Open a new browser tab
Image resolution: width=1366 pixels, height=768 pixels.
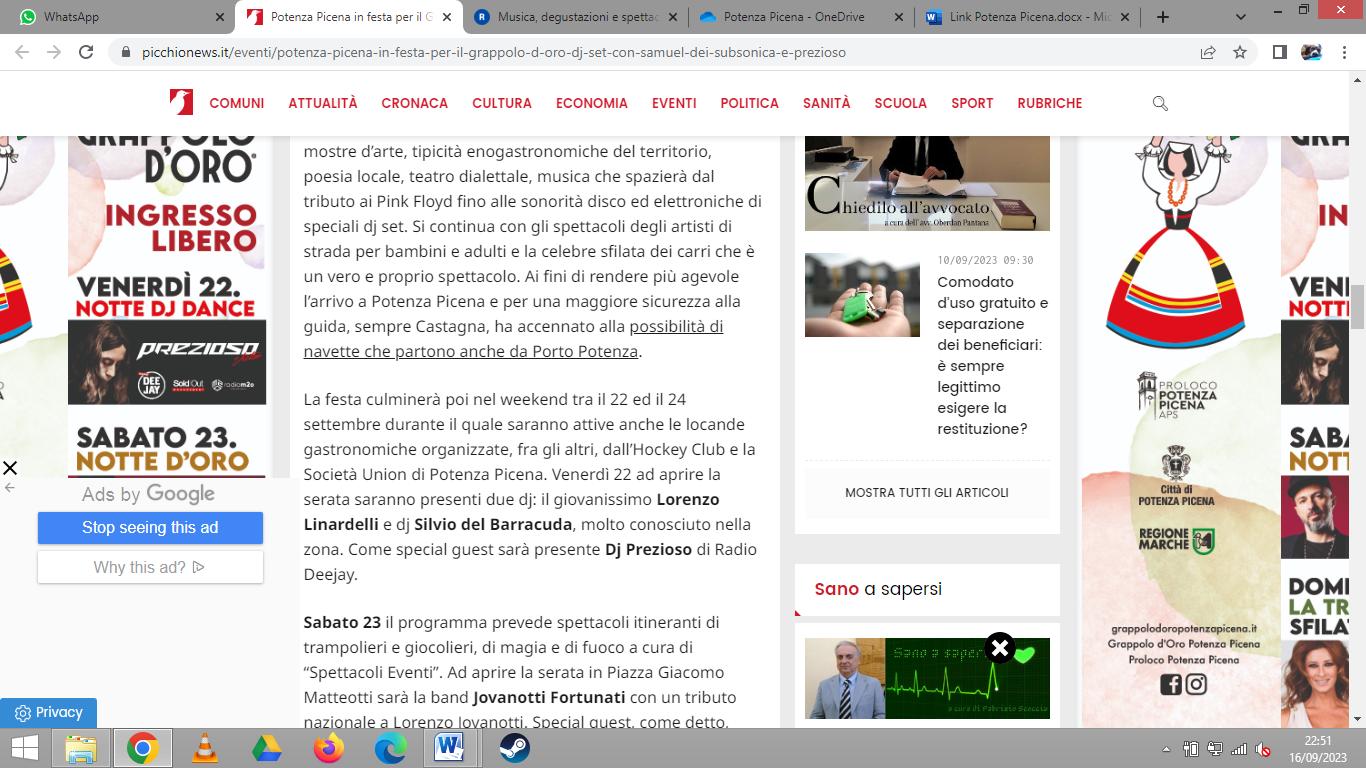[1162, 17]
